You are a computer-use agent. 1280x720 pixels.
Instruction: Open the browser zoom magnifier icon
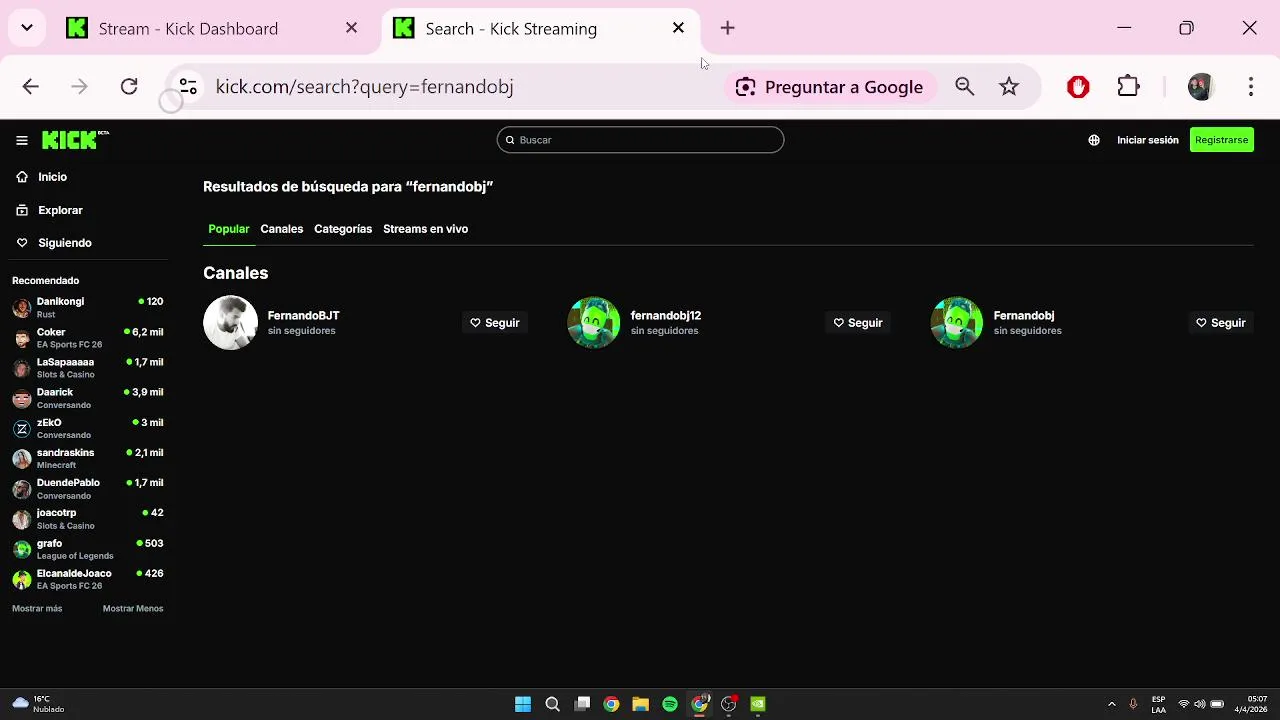[964, 87]
